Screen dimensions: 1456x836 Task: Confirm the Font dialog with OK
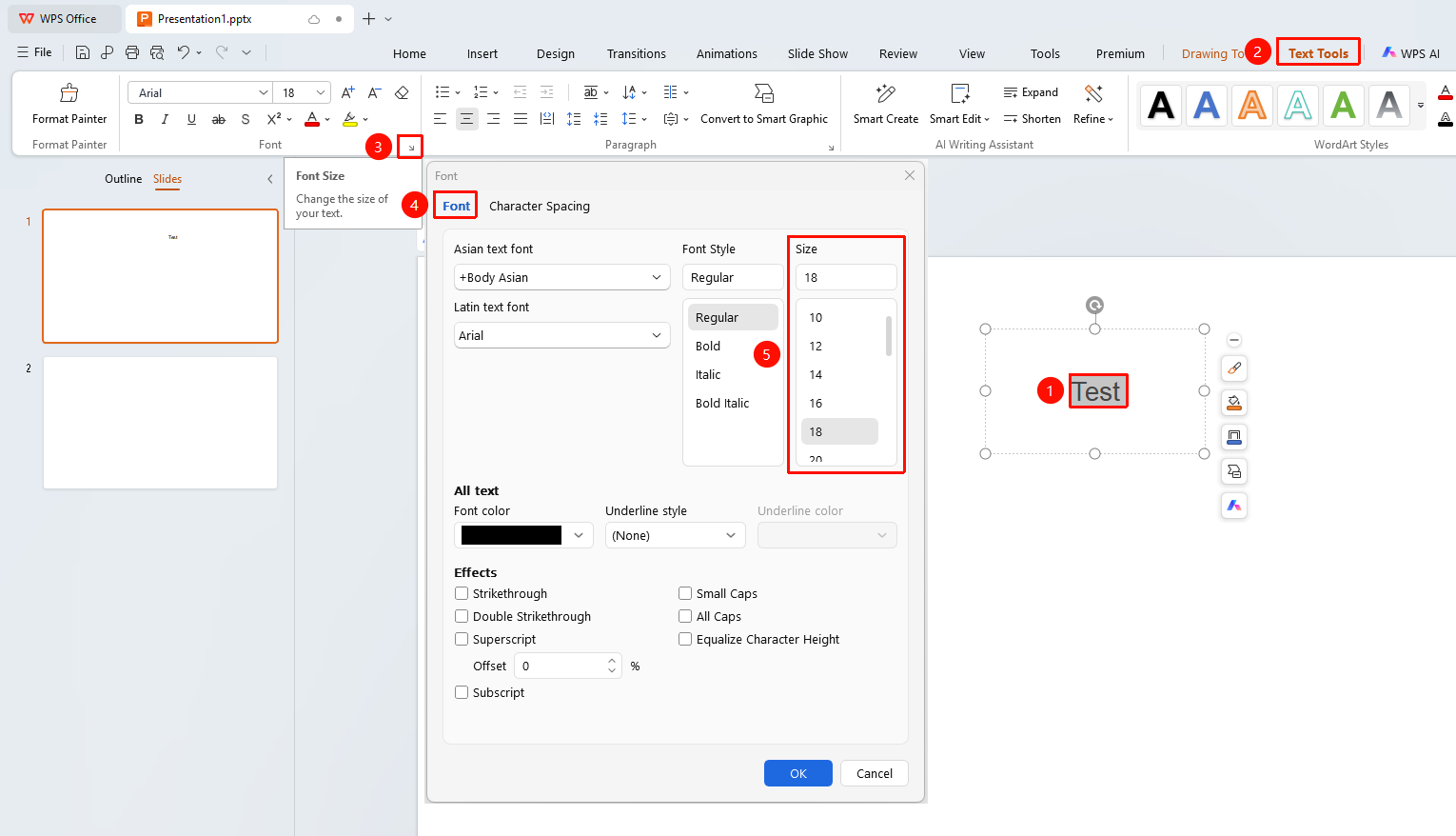(798, 773)
